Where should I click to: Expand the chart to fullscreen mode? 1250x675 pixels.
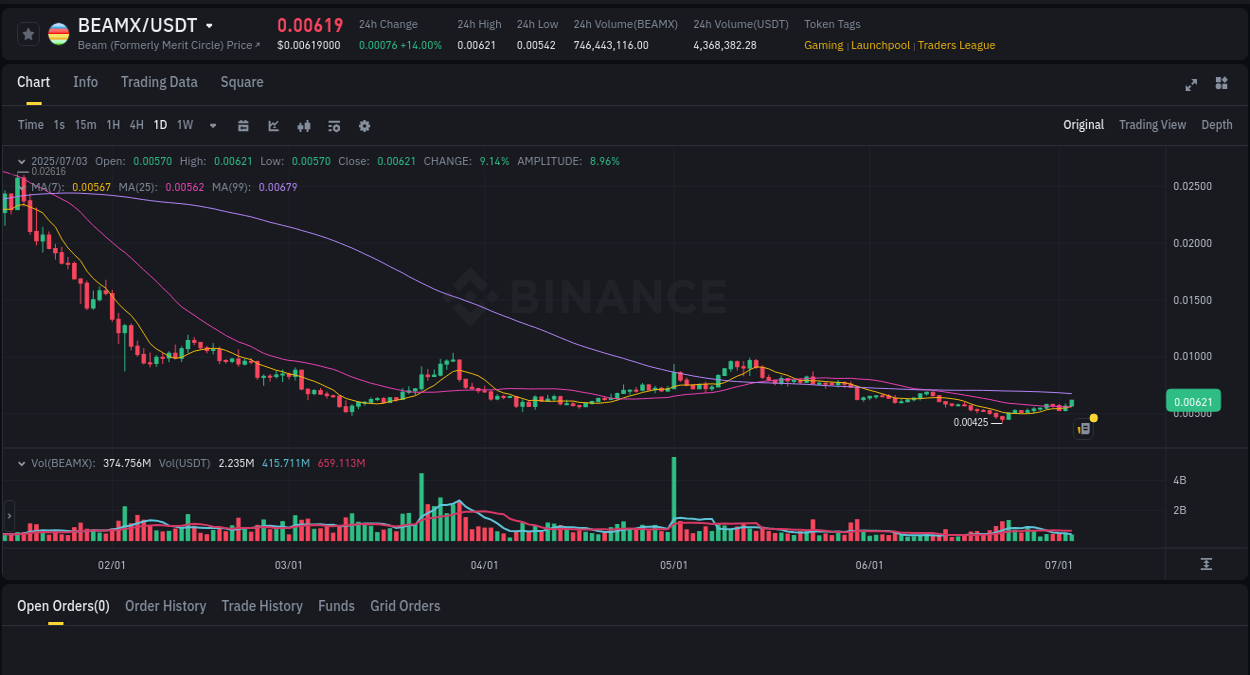pos(1190,85)
